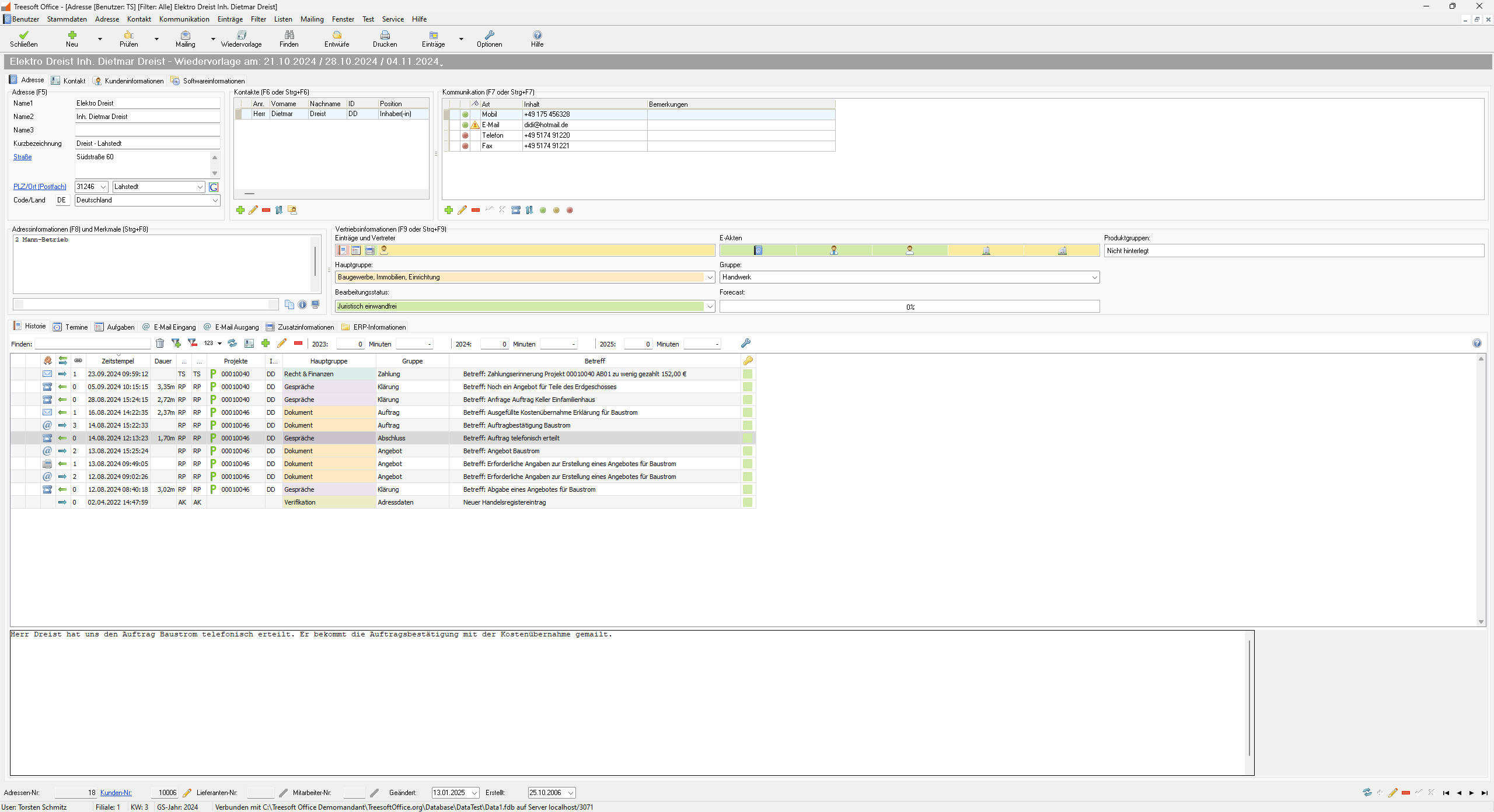1494x812 pixels.
Task: Click the PLZ/Ort (Postfach) link
Action: (x=40, y=187)
